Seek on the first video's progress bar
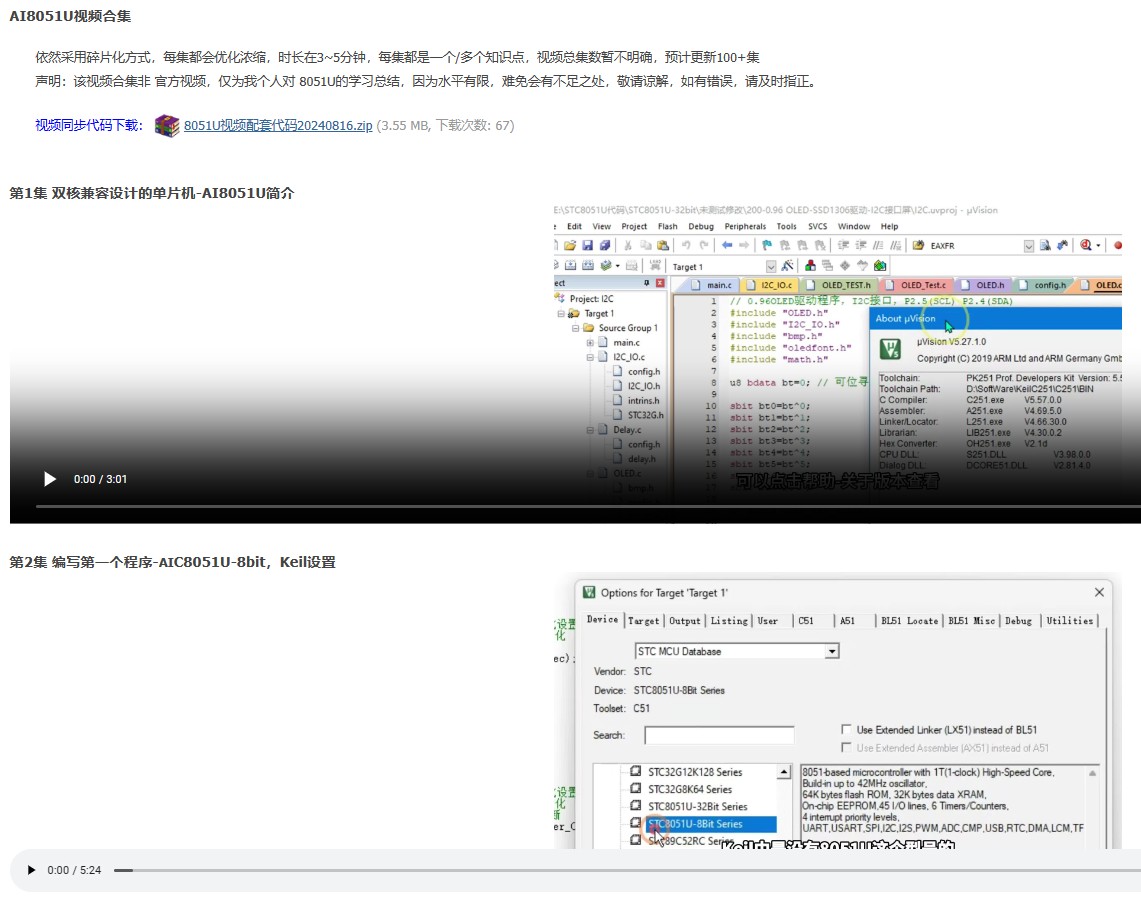 point(588,505)
